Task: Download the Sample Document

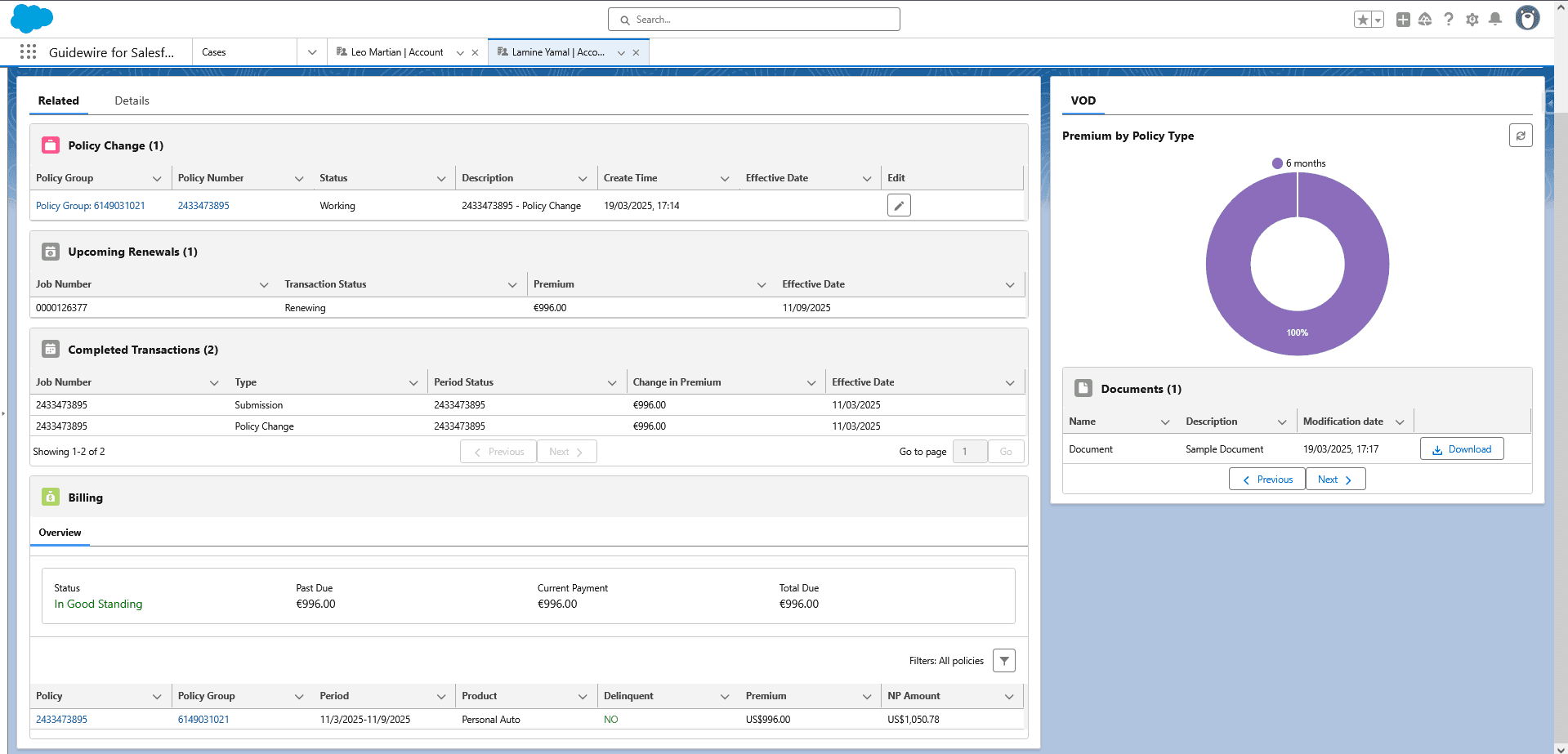Action: [1462, 449]
